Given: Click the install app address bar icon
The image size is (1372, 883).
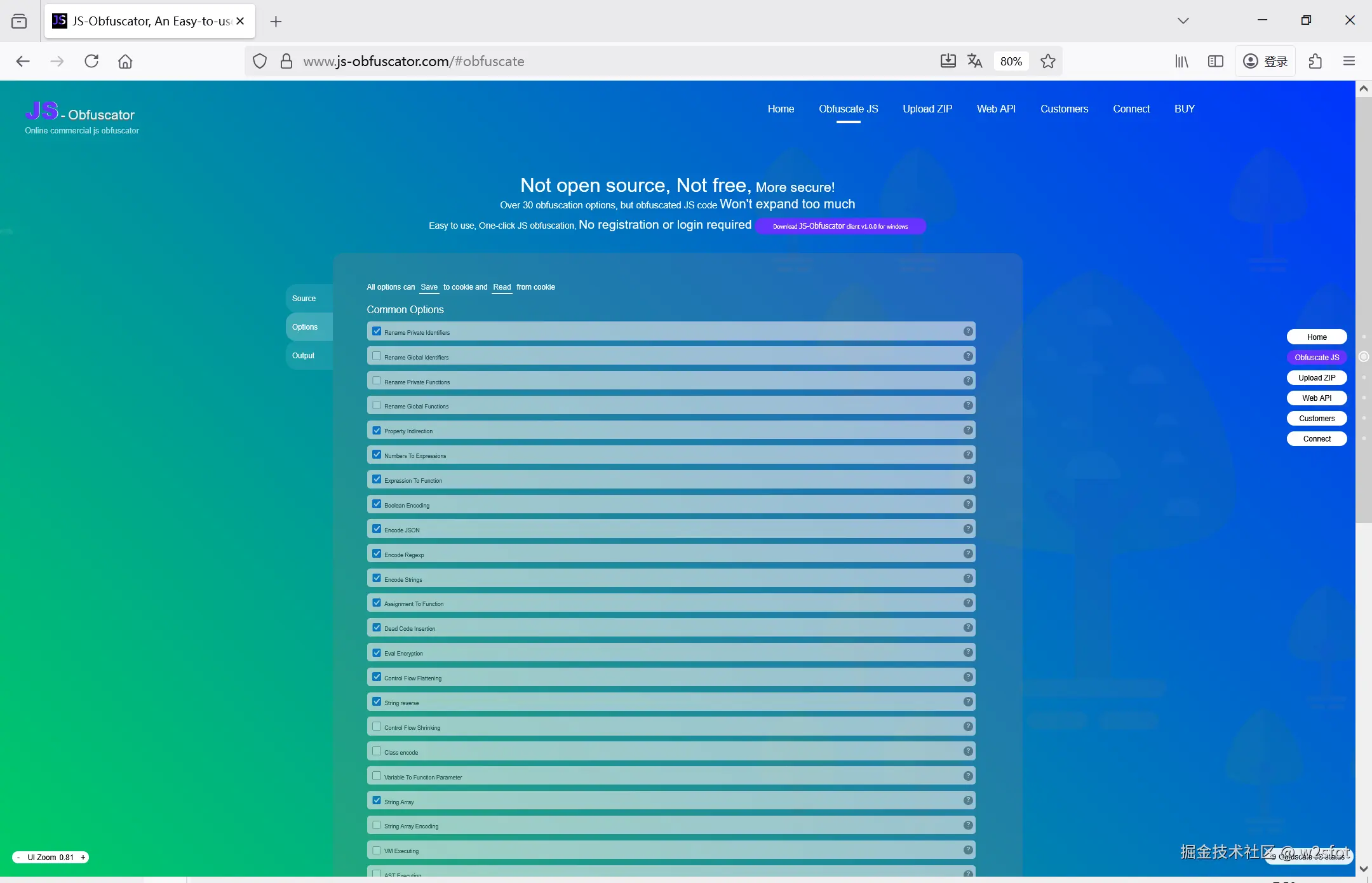Looking at the screenshot, I should (948, 61).
